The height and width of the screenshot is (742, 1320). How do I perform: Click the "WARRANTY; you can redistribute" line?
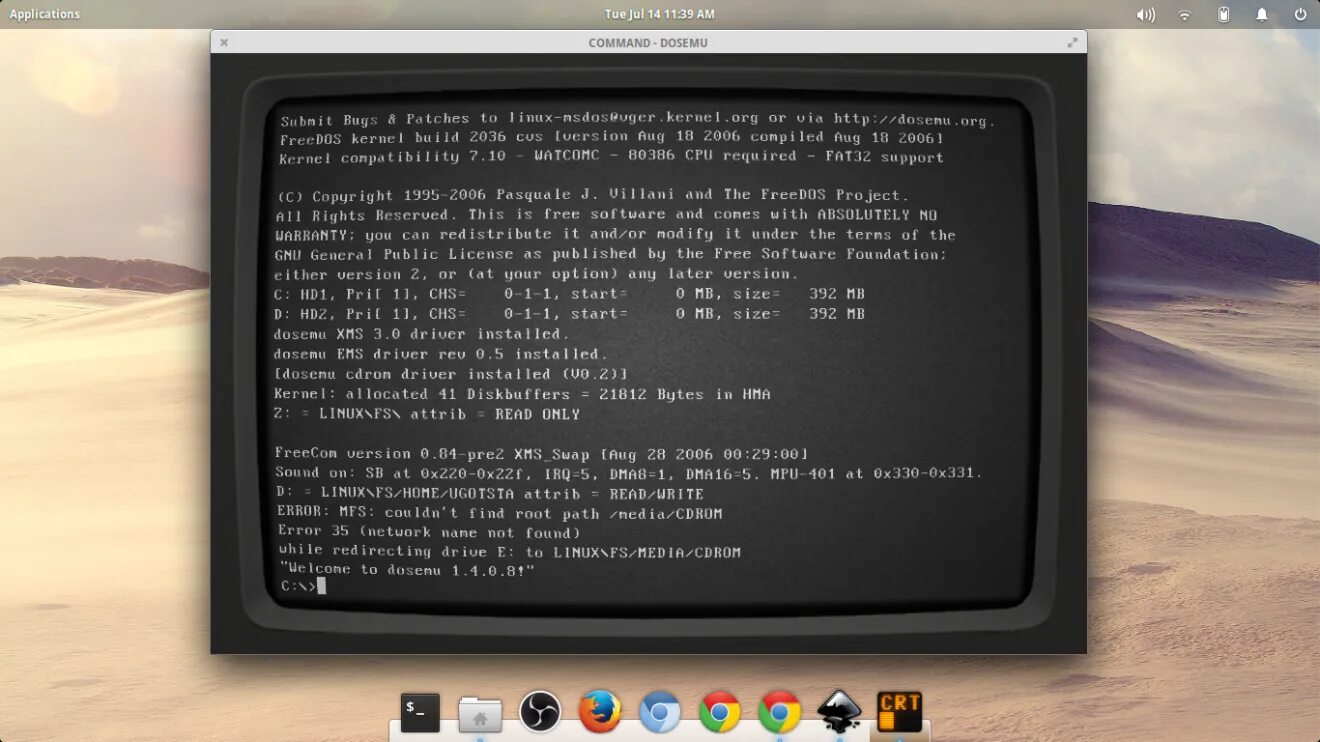click(616, 234)
